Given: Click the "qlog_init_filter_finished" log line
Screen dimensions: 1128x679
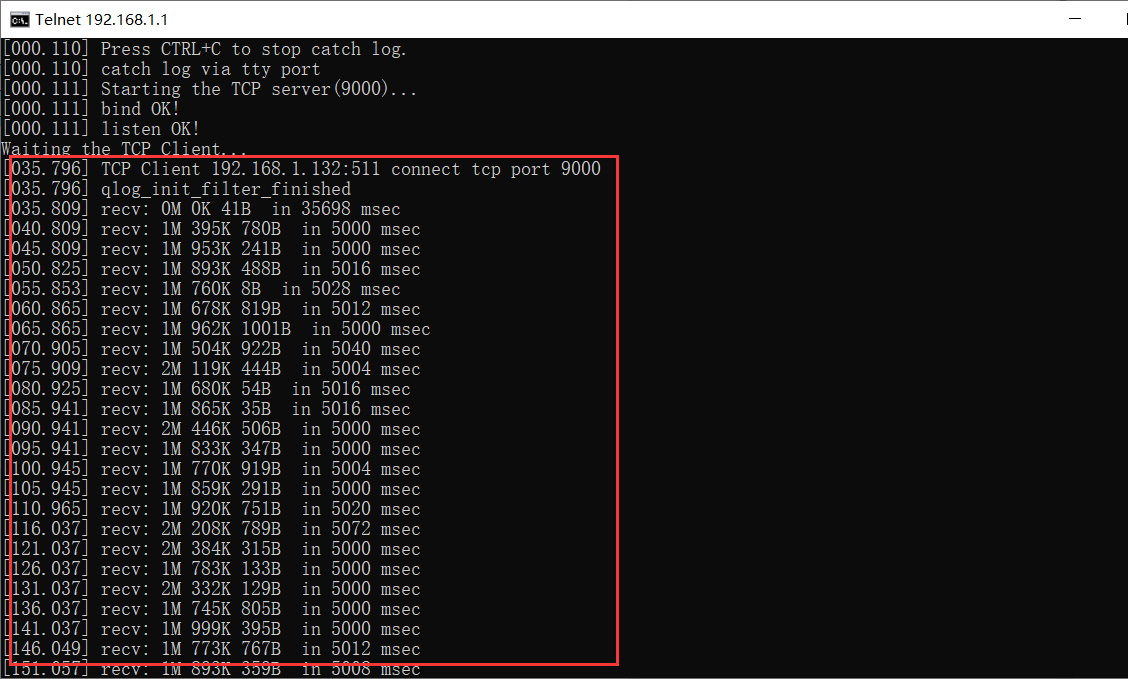Looking at the screenshot, I should point(225,189).
